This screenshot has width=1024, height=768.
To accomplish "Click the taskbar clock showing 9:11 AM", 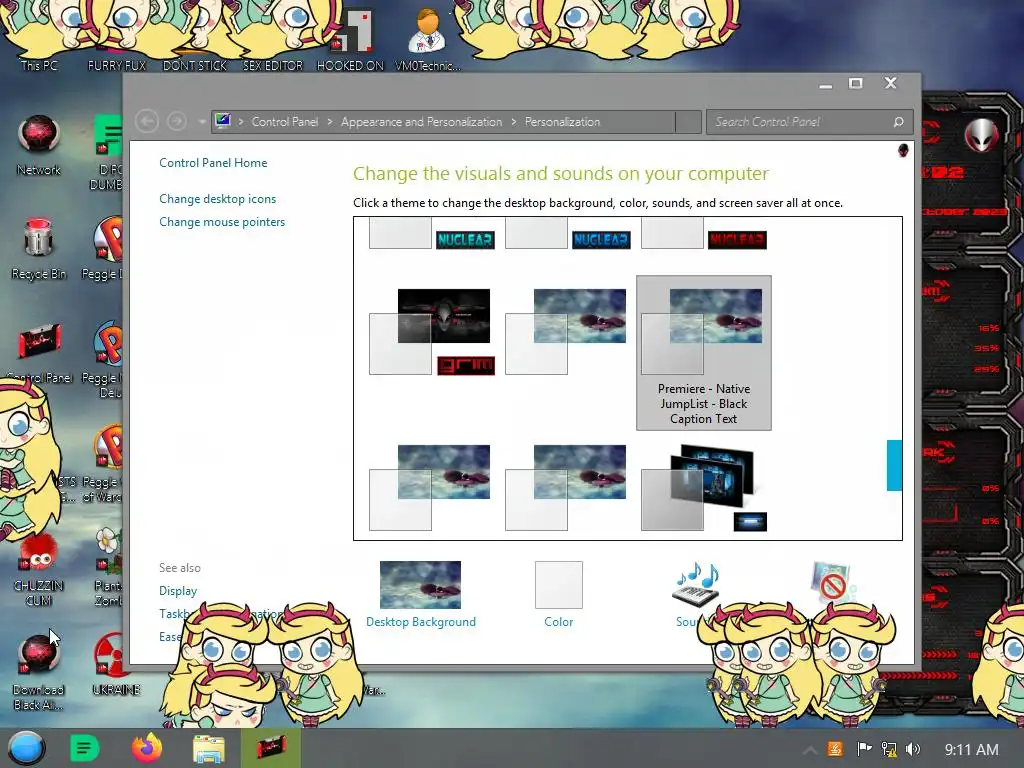I will (x=971, y=750).
